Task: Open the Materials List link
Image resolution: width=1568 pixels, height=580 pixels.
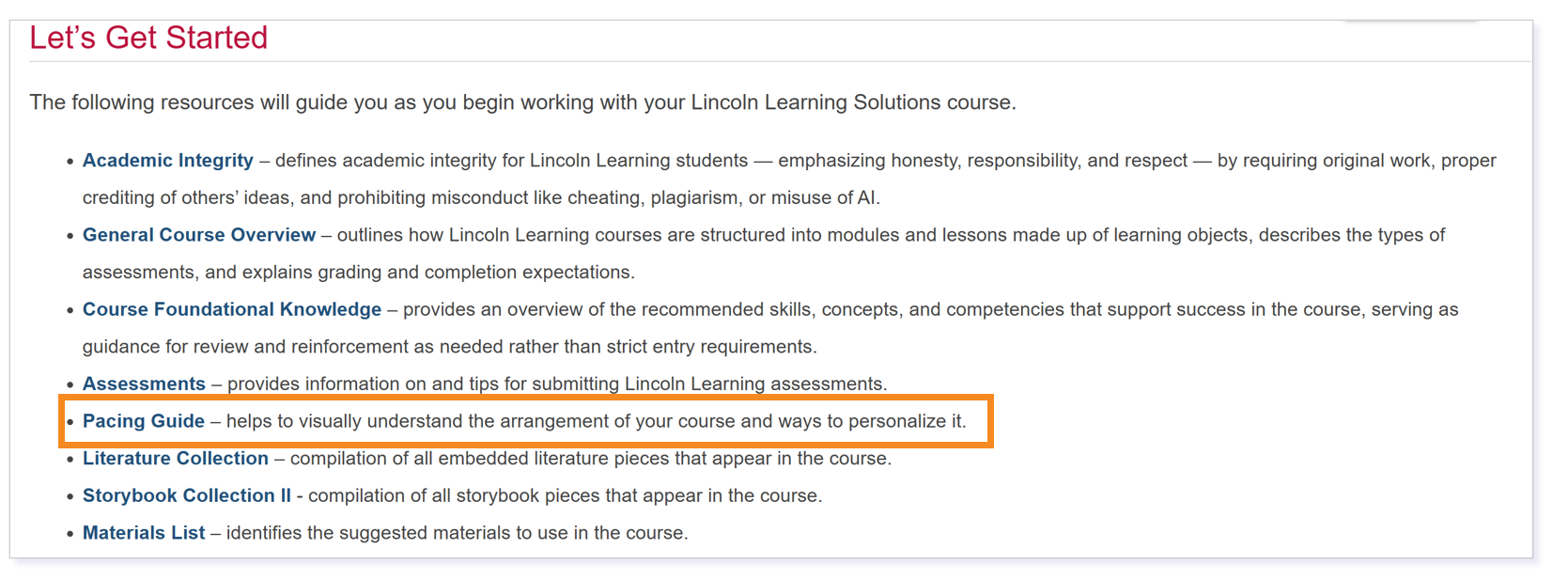Action: click(x=144, y=533)
